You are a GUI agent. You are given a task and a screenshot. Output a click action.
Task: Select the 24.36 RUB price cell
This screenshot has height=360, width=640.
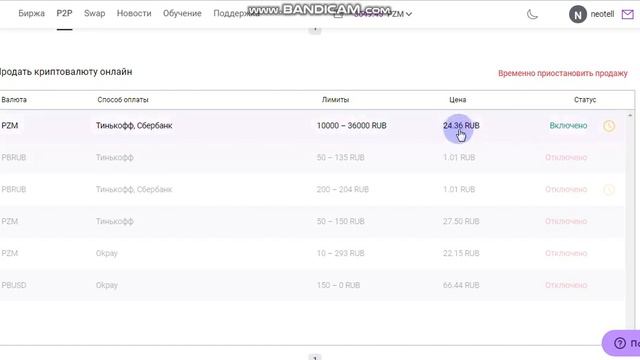(461, 126)
